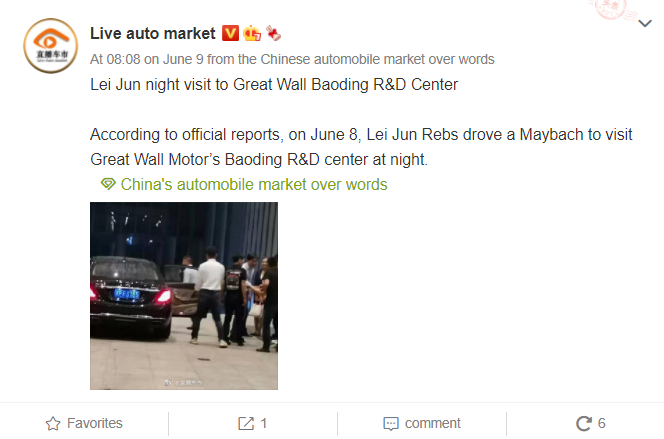Open China's automobile market over words topic
This screenshot has height=439, width=664.
[253, 184]
